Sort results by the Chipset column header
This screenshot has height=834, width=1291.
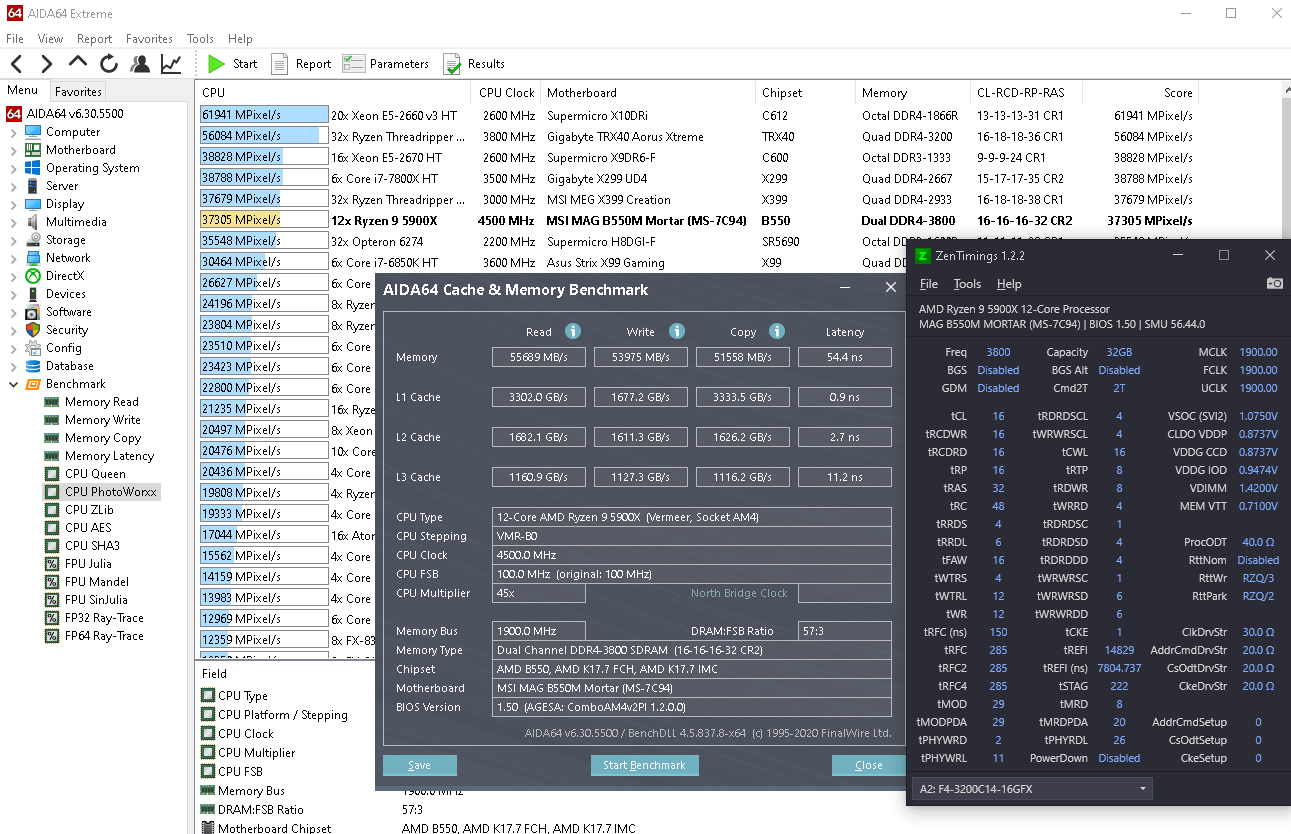click(805, 92)
